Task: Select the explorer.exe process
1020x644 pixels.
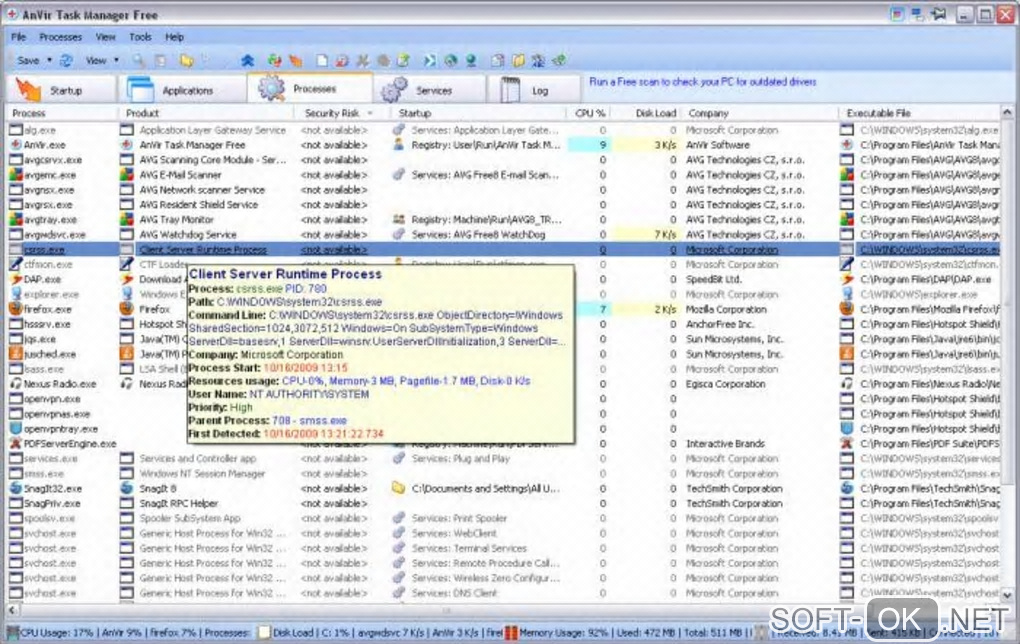Action: point(51,294)
